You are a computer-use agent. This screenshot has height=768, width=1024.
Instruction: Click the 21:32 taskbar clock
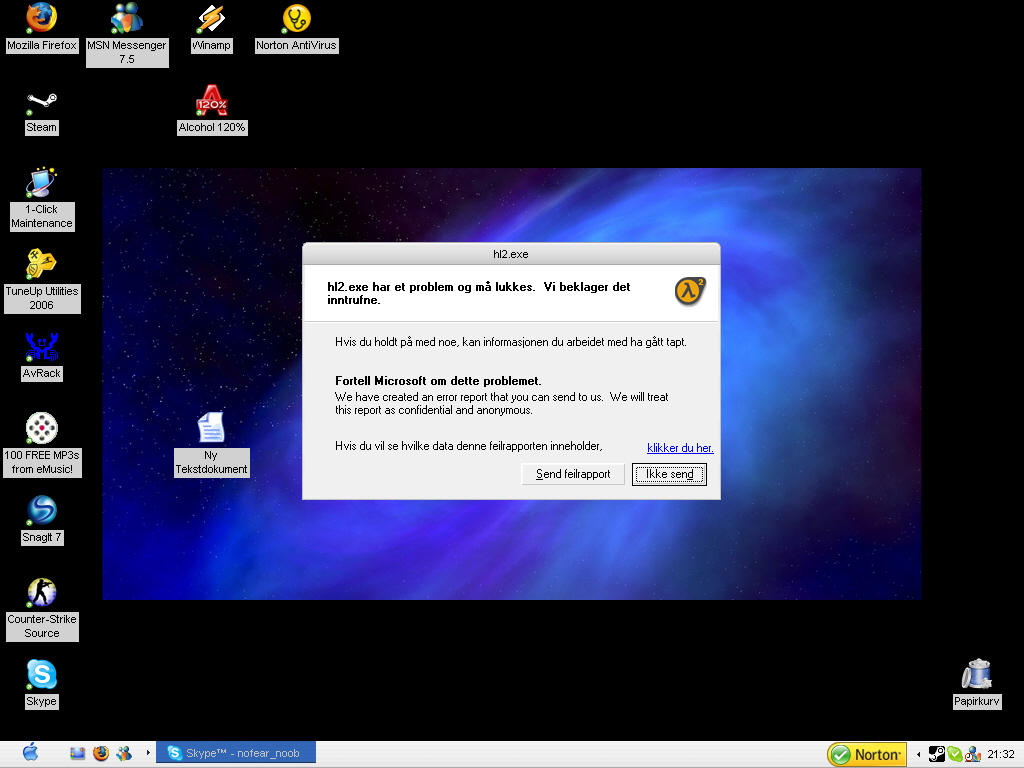1000,754
